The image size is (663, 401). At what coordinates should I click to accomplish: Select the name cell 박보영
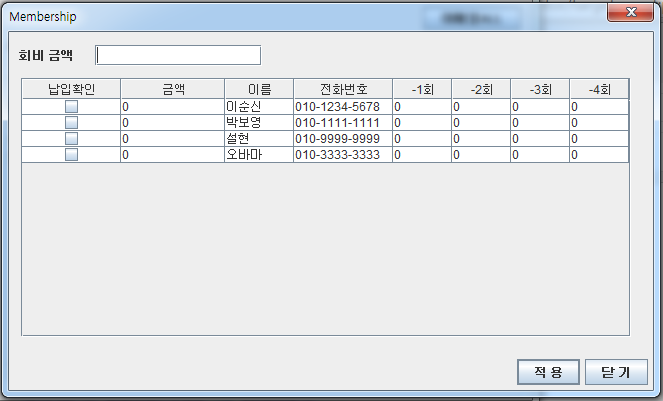(x=259, y=123)
